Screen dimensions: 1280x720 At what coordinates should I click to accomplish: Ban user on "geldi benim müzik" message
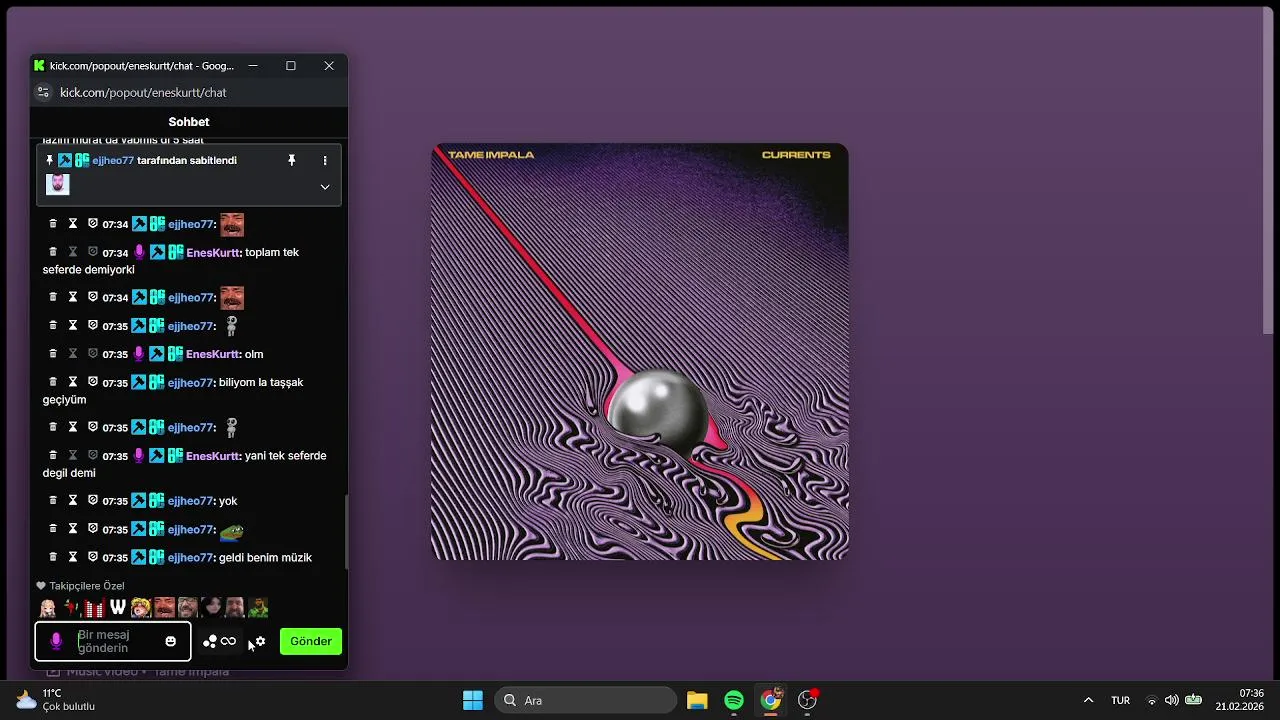click(x=93, y=557)
